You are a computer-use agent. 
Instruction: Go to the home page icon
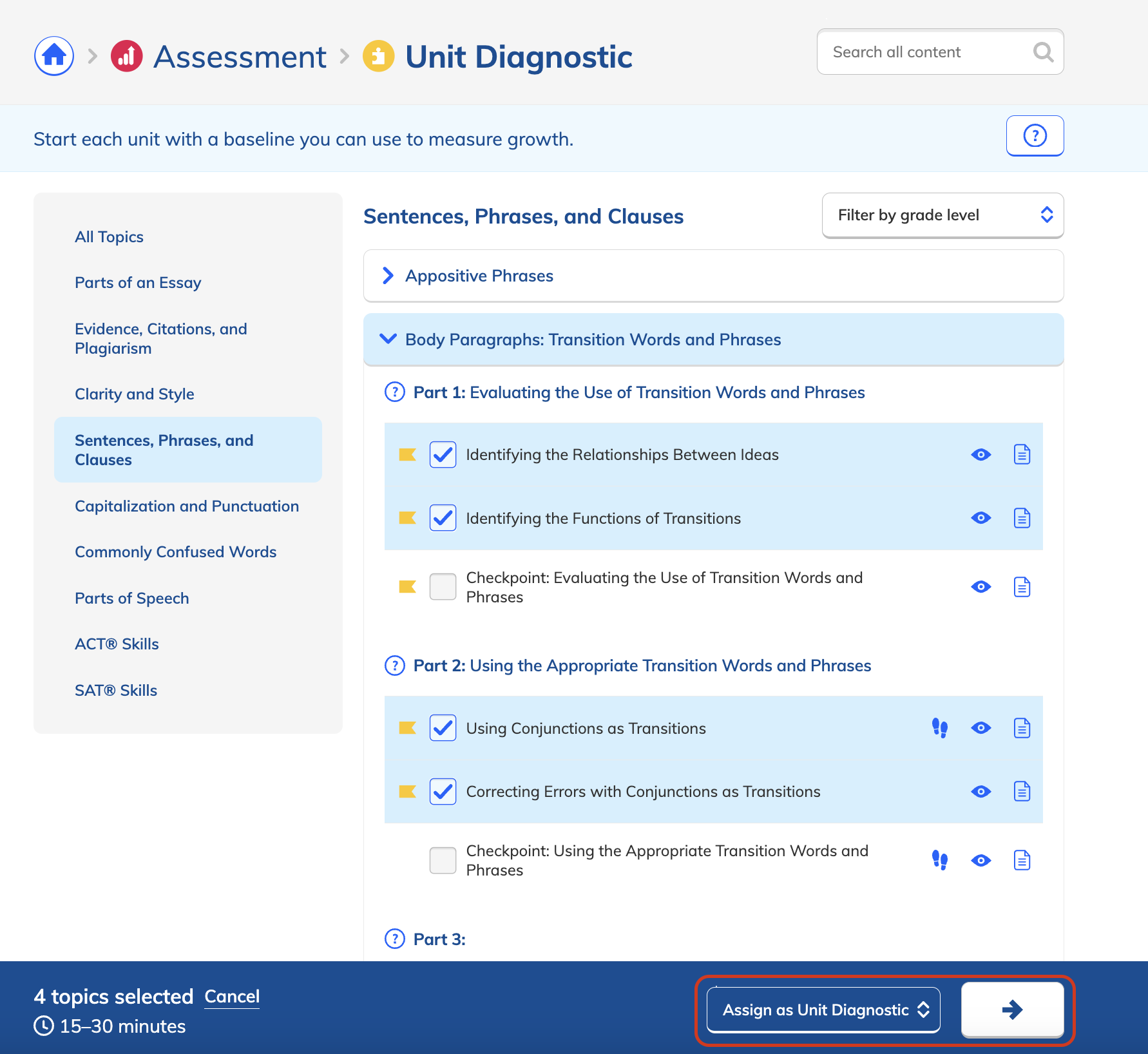[54, 56]
